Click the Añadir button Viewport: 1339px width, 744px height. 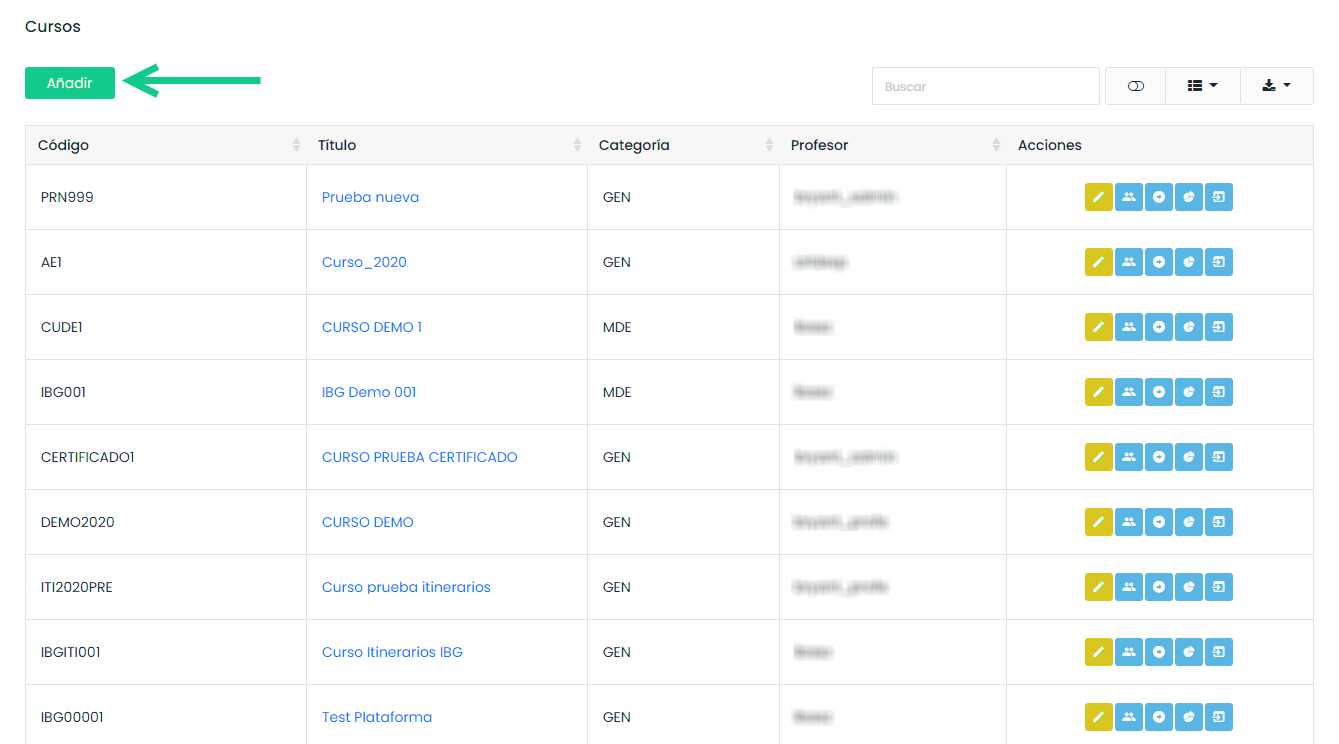coord(70,83)
